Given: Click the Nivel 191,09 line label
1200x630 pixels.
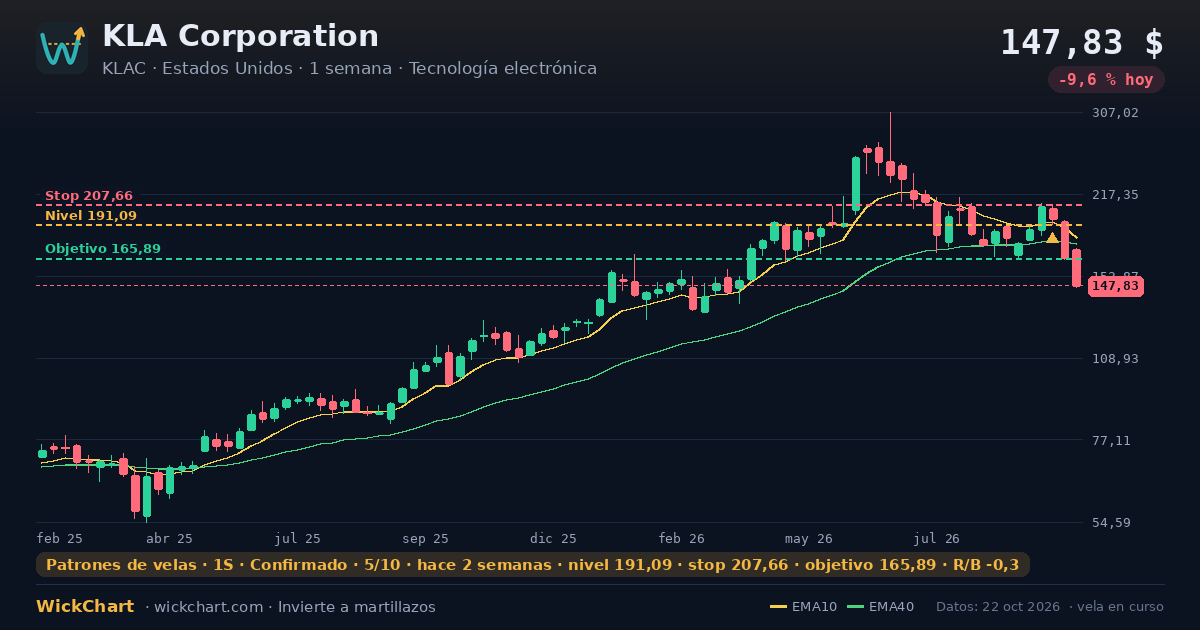Looking at the screenshot, I should tap(91, 216).
